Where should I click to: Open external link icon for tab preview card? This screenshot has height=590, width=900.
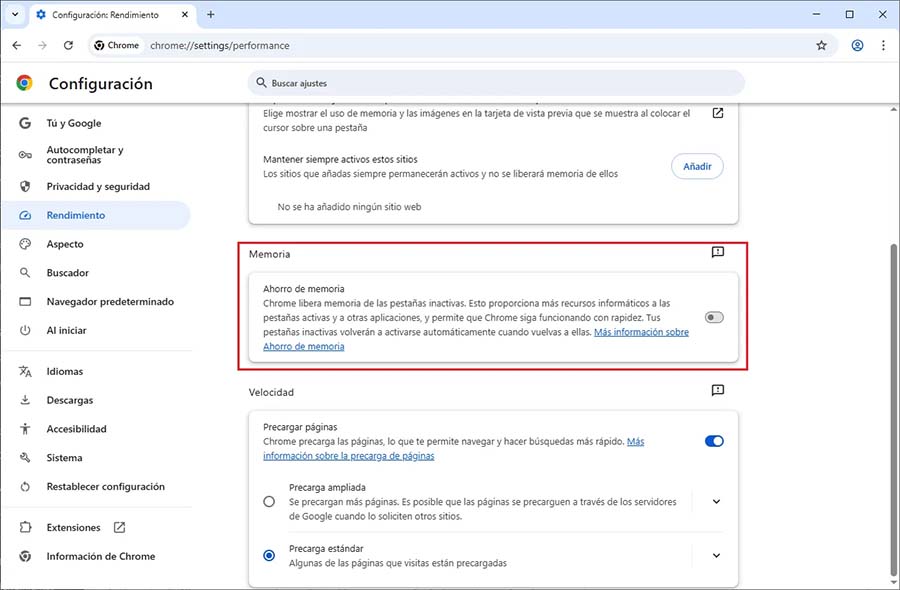(x=717, y=114)
